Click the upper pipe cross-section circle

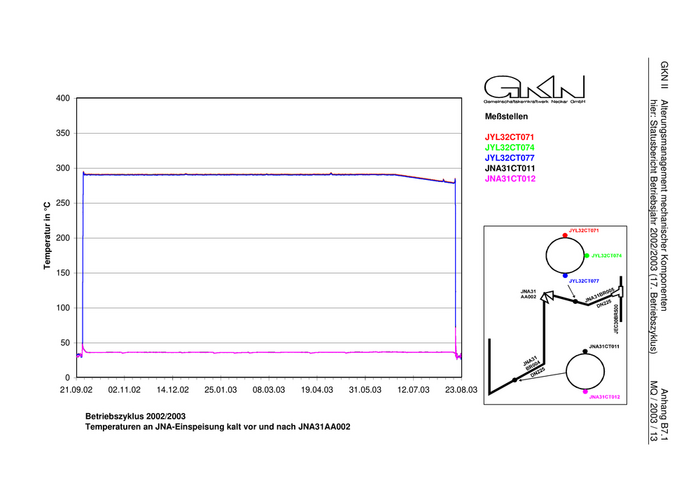point(565,256)
